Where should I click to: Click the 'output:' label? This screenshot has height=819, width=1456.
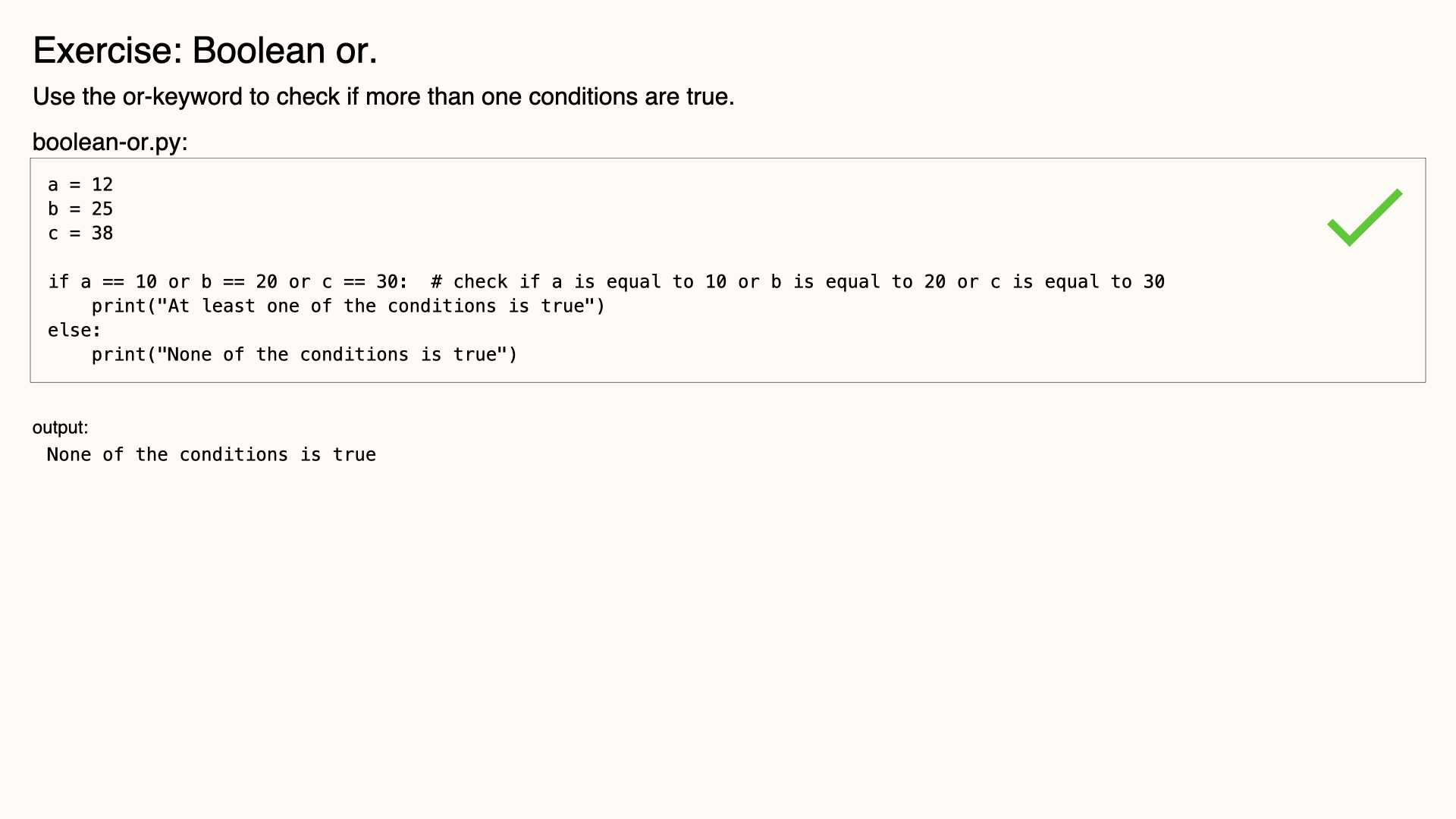pos(60,428)
